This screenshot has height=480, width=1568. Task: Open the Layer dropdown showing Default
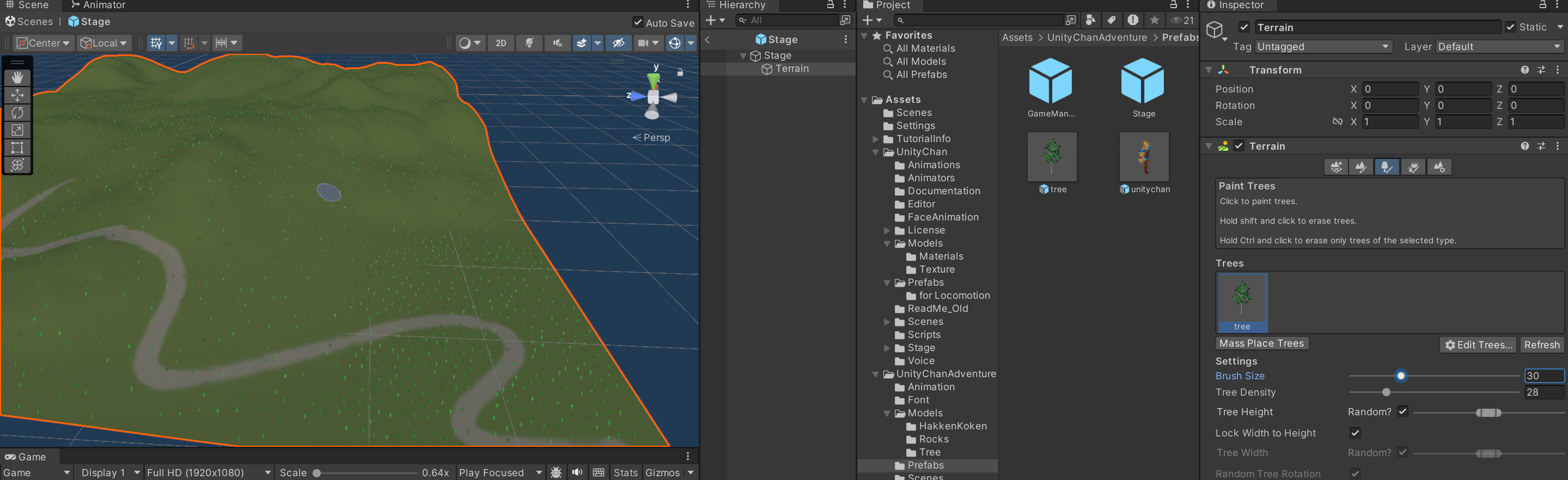[x=1499, y=47]
